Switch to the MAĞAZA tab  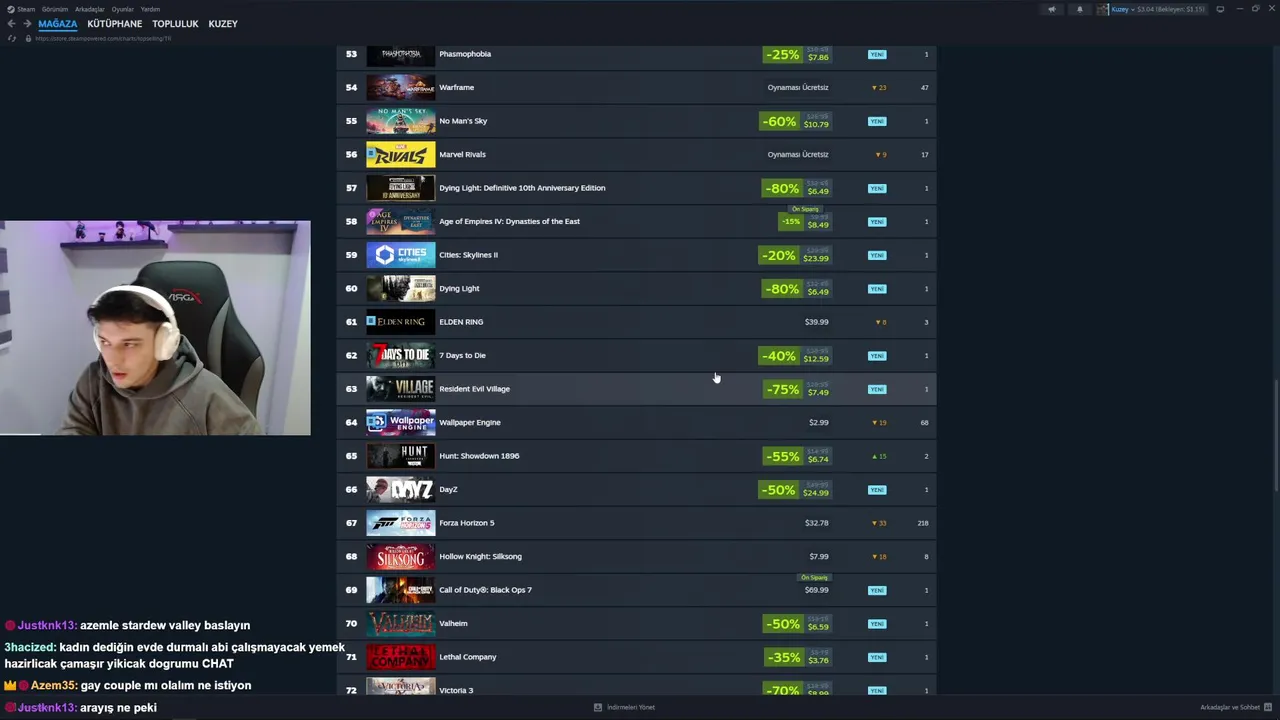(x=58, y=24)
